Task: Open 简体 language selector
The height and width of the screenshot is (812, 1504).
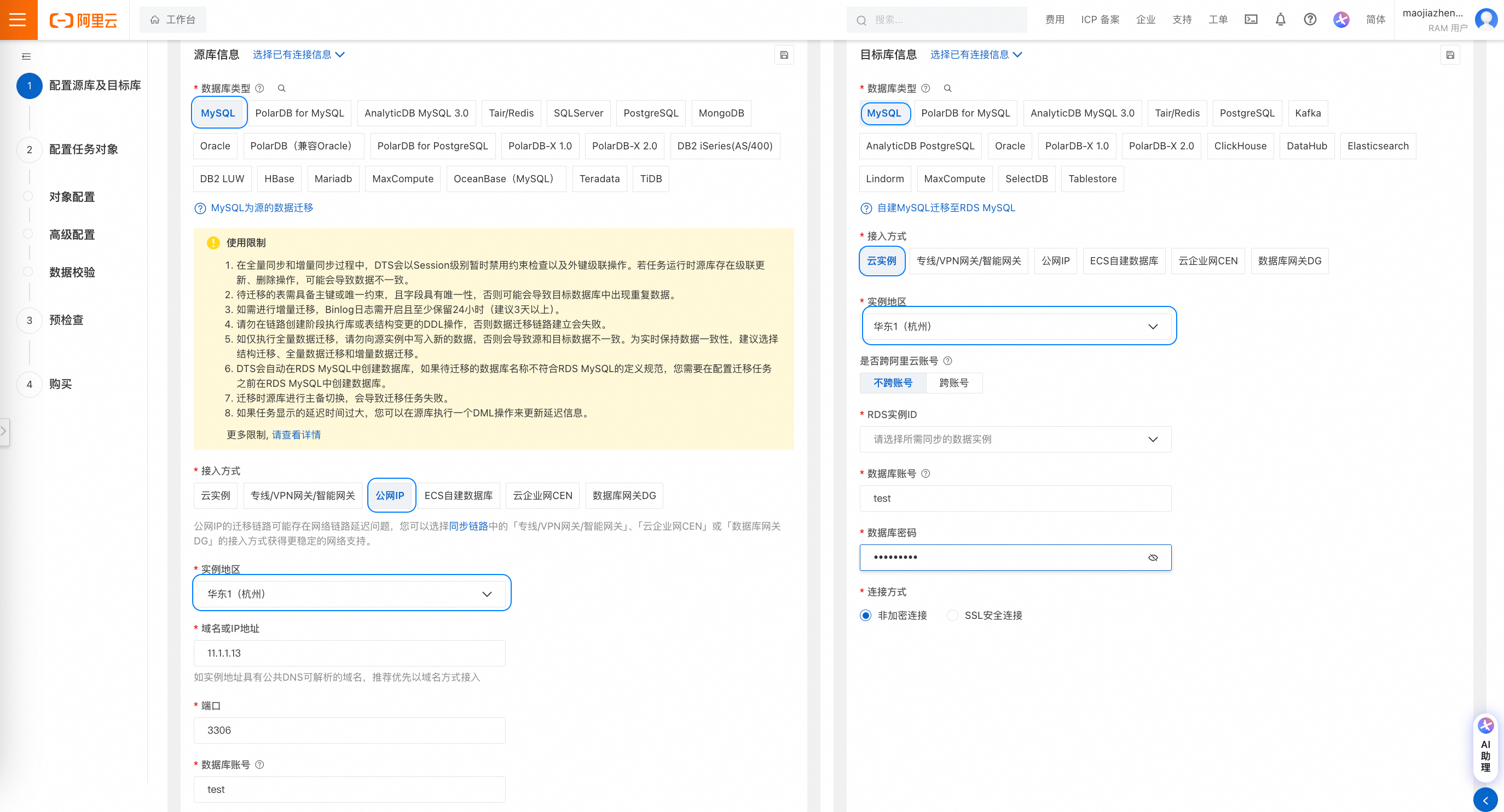Action: coord(1375,19)
